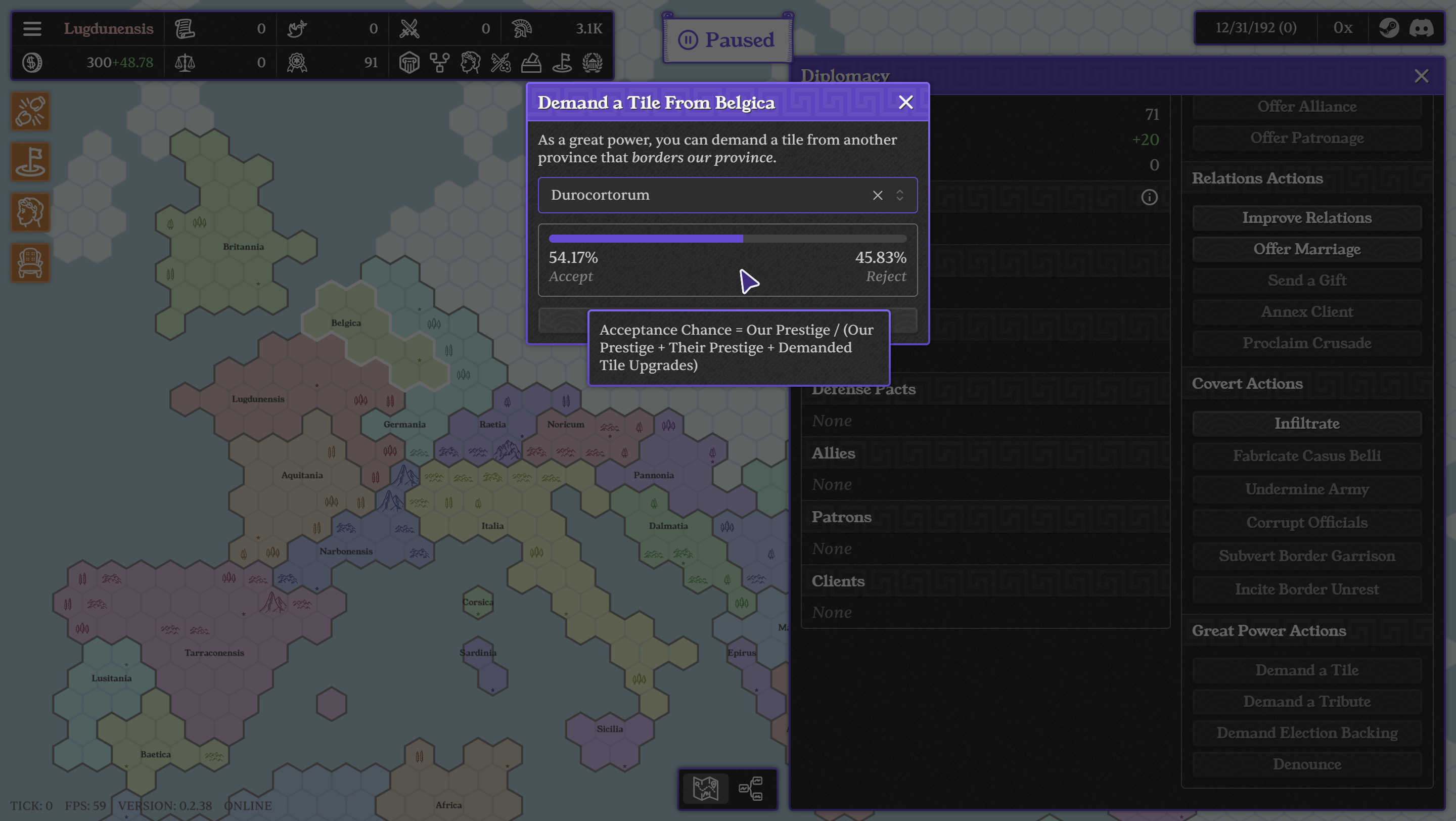The width and height of the screenshot is (1456, 821).
Task: Click the Improve Relations action
Action: click(x=1307, y=217)
